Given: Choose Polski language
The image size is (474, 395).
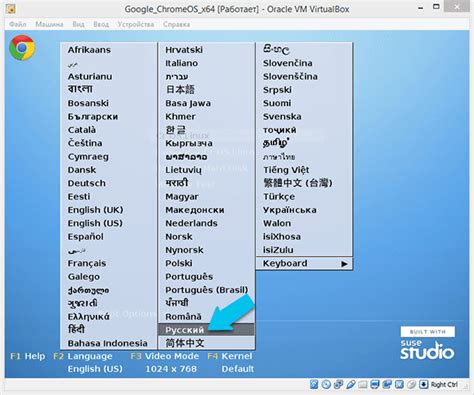Looking at the screenshot, I should point(179,263).
